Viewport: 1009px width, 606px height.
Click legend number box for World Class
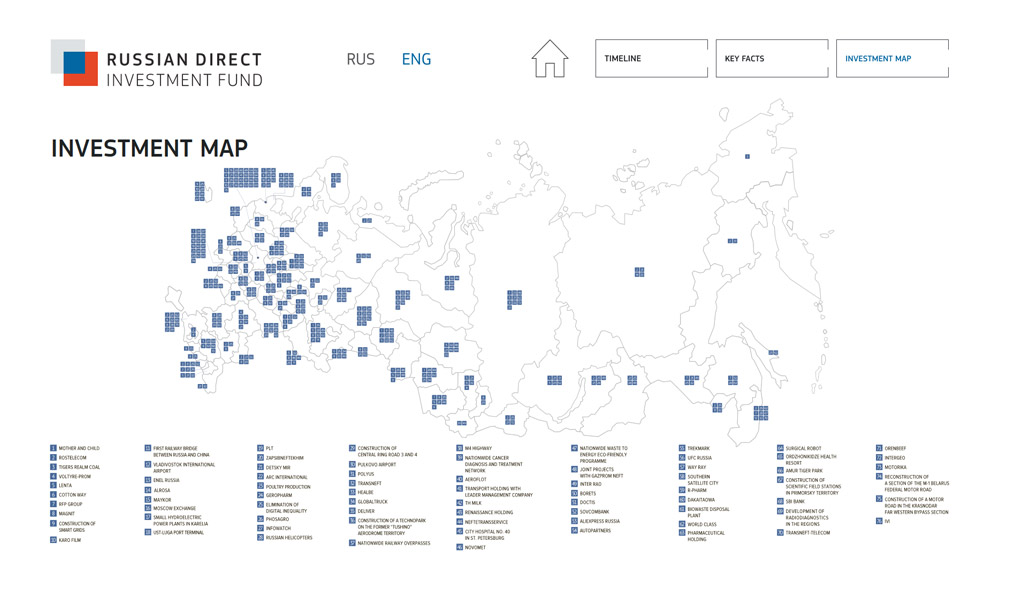682,524
